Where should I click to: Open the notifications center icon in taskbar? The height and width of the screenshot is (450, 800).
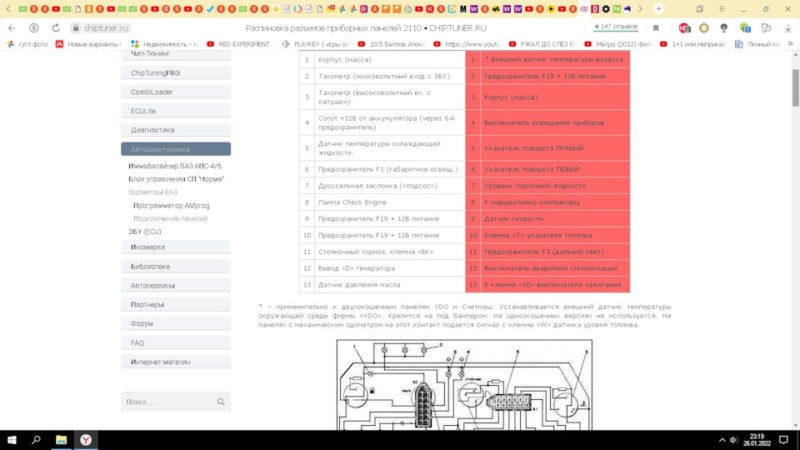click(784, 440)
